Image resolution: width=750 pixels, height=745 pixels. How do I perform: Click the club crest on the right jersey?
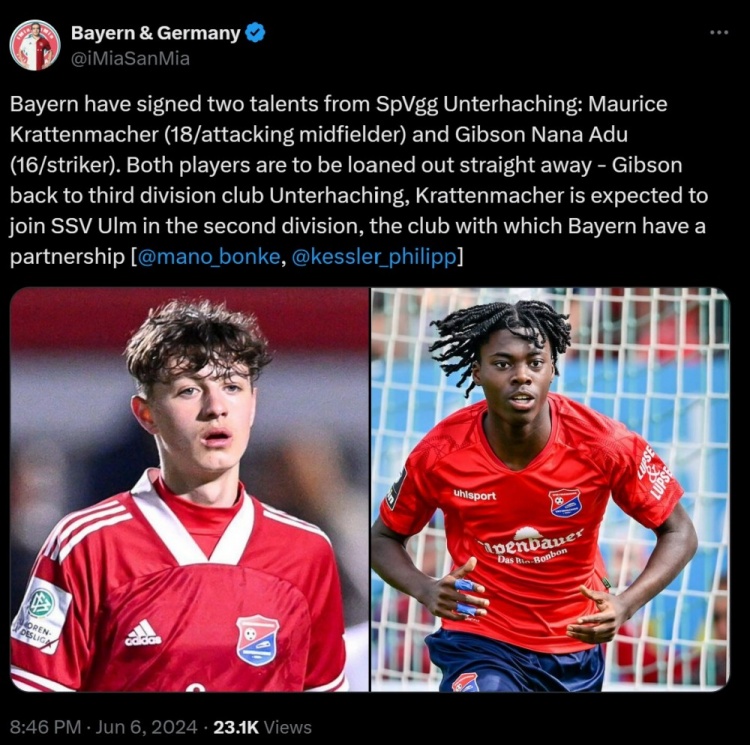pyautogui.click(x=565, y=503)
